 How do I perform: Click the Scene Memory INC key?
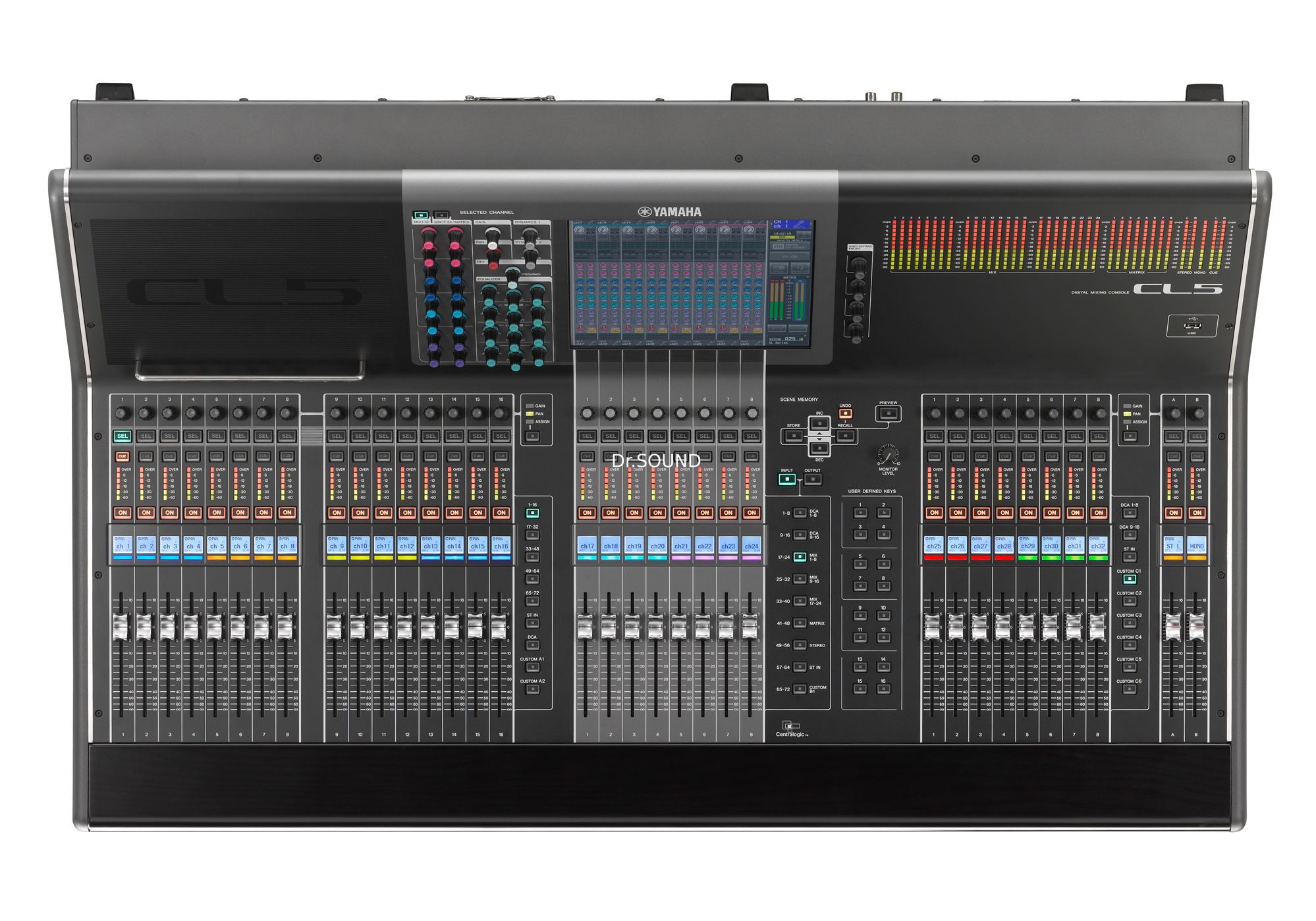coord(819,423)
